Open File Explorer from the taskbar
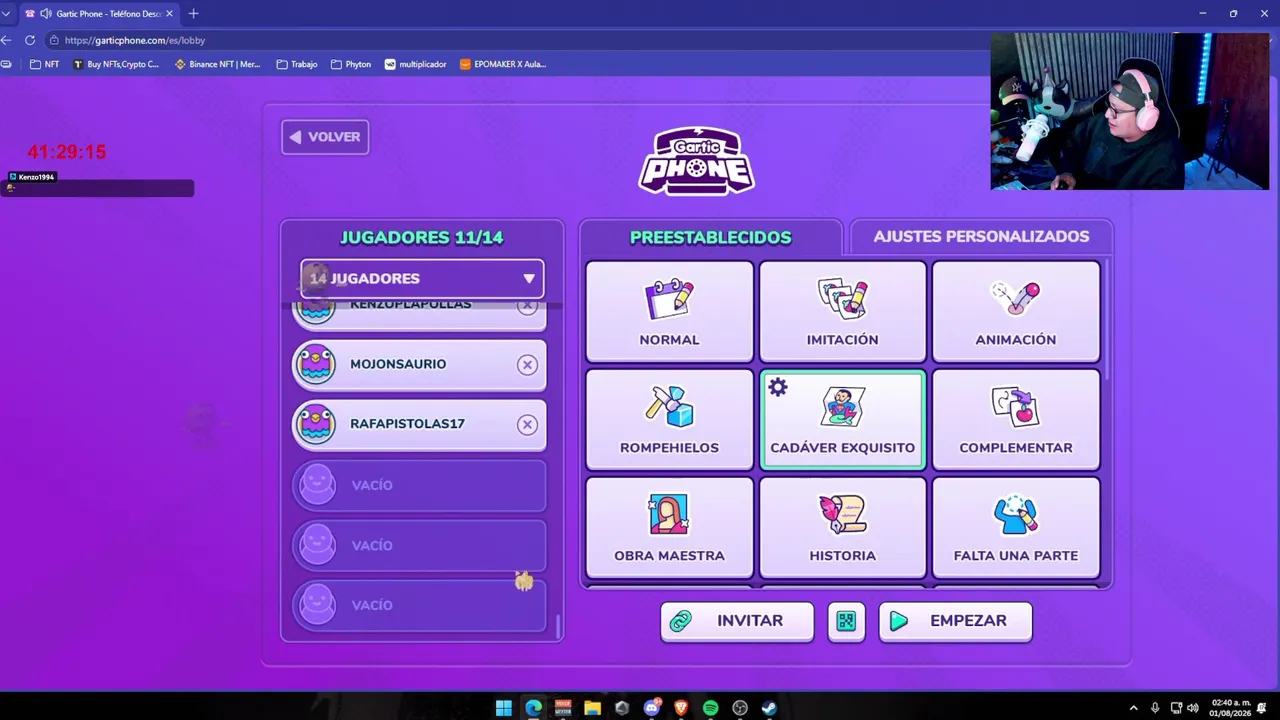Screen dimensions: 1280x720 tap(592, 708)
